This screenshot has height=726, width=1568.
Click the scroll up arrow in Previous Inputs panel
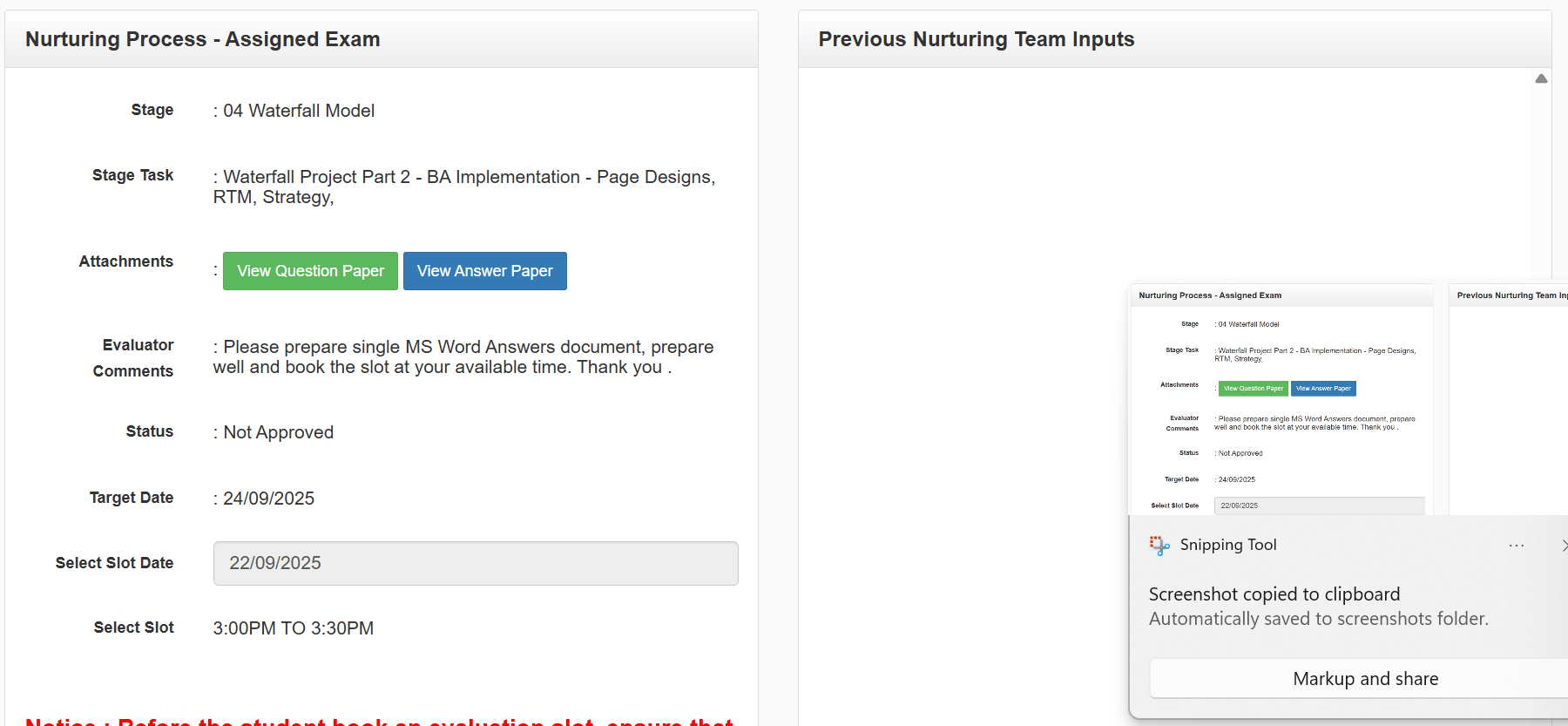(x=1541, y=79)
